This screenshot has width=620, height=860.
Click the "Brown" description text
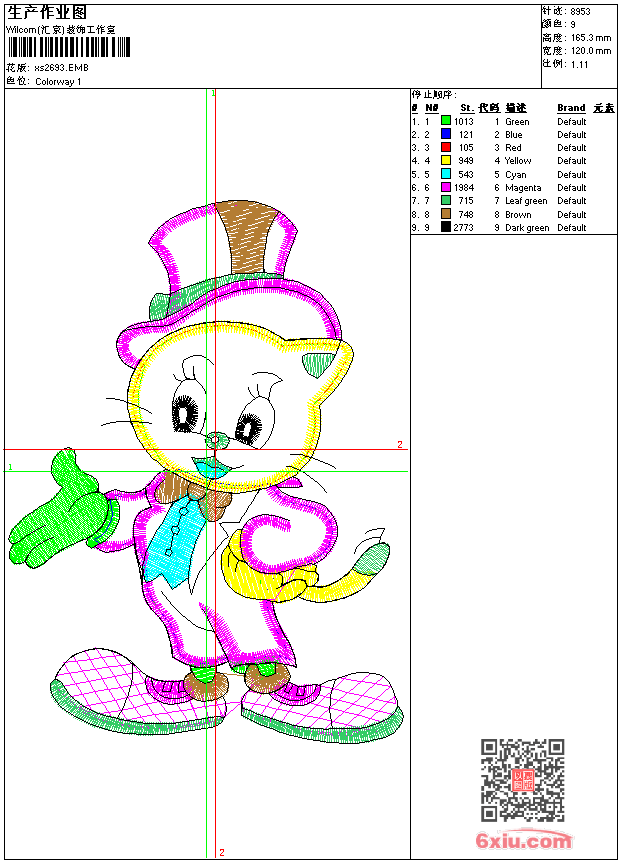tap(518, 215)
